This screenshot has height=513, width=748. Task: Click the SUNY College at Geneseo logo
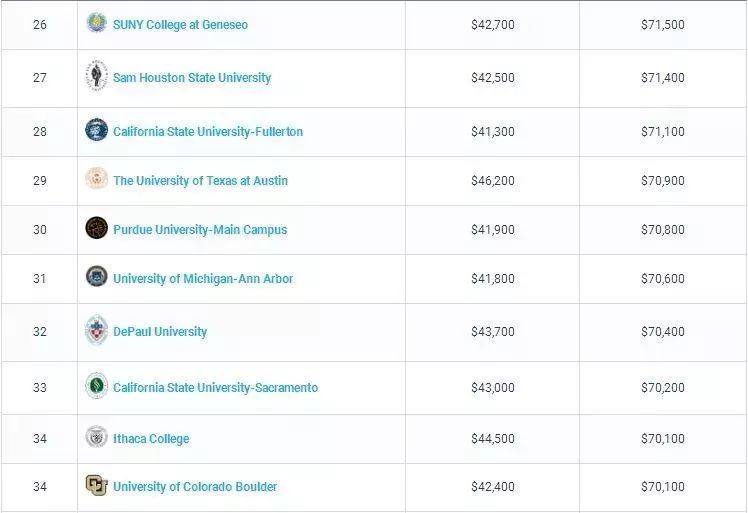click(96, 23)
